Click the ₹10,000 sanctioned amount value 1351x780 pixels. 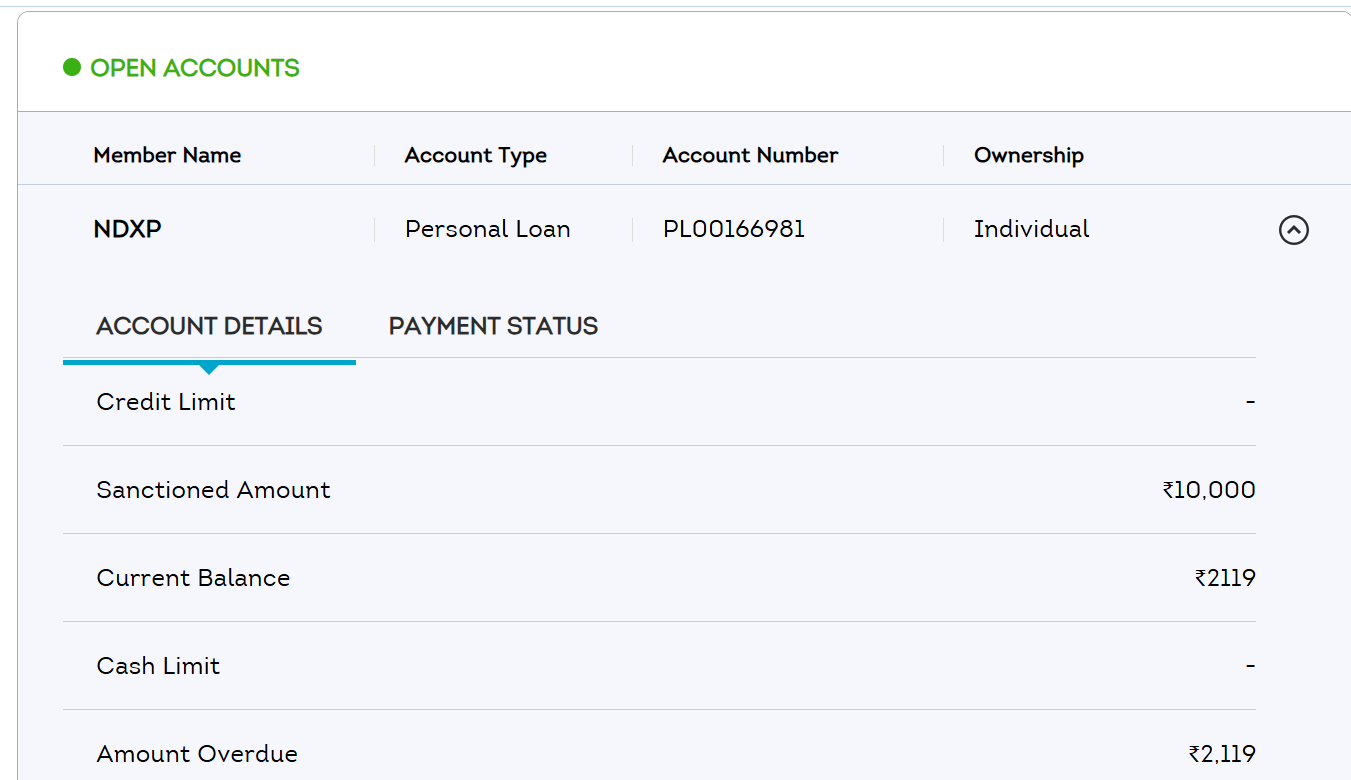pos(1208,490)
